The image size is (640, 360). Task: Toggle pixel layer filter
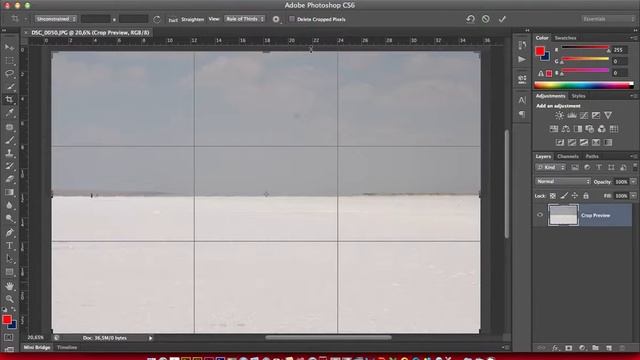(575, 167)
